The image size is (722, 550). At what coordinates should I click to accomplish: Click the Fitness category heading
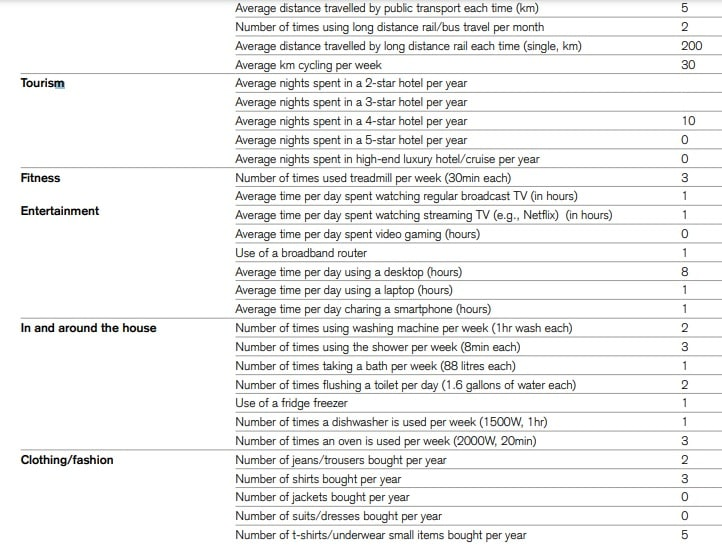point(40,178)
